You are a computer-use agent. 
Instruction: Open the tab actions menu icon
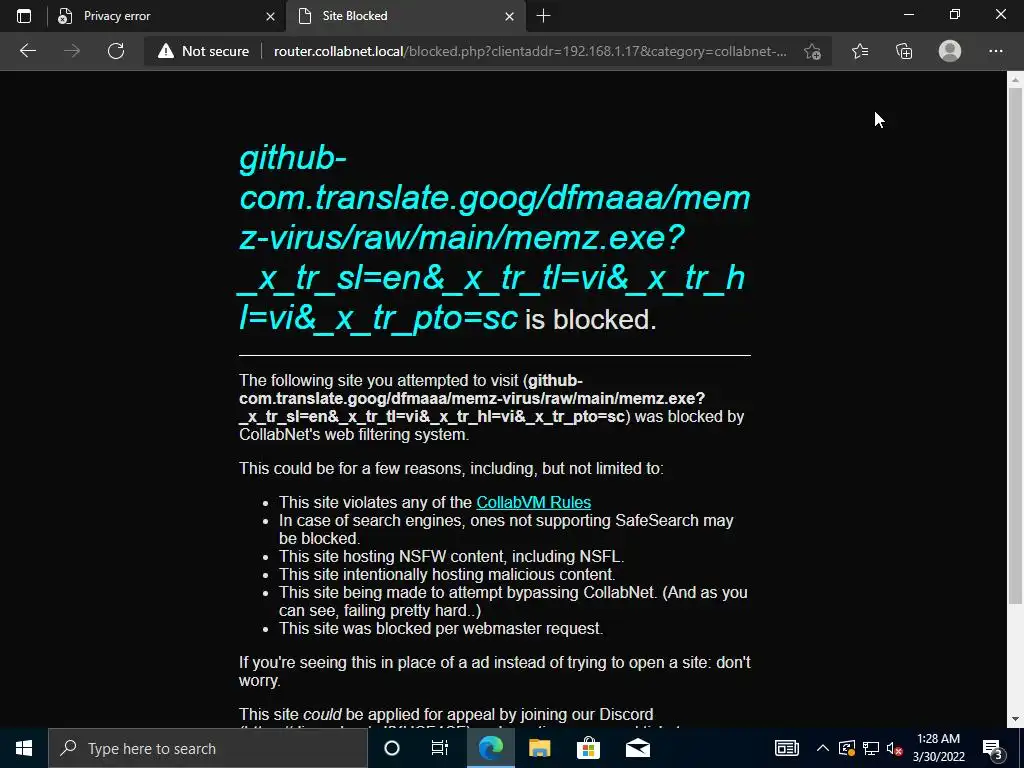click(24, 16)
